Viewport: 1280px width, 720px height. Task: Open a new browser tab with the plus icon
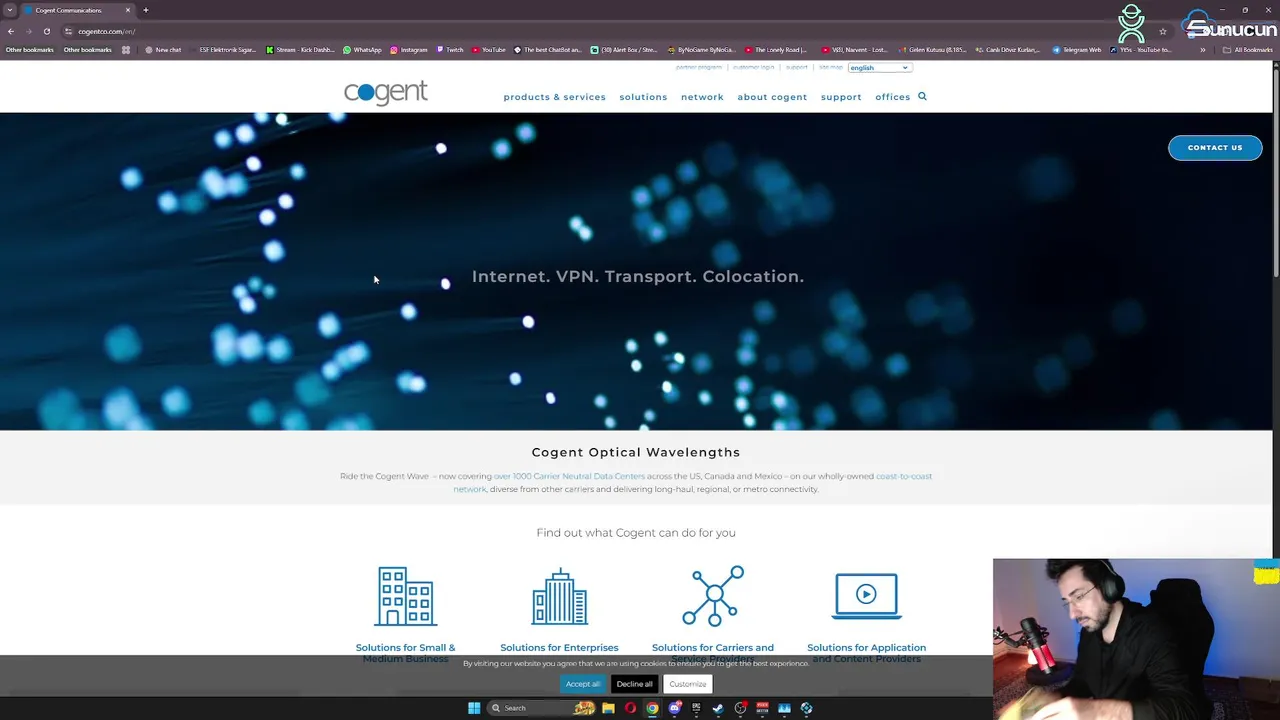145,10
